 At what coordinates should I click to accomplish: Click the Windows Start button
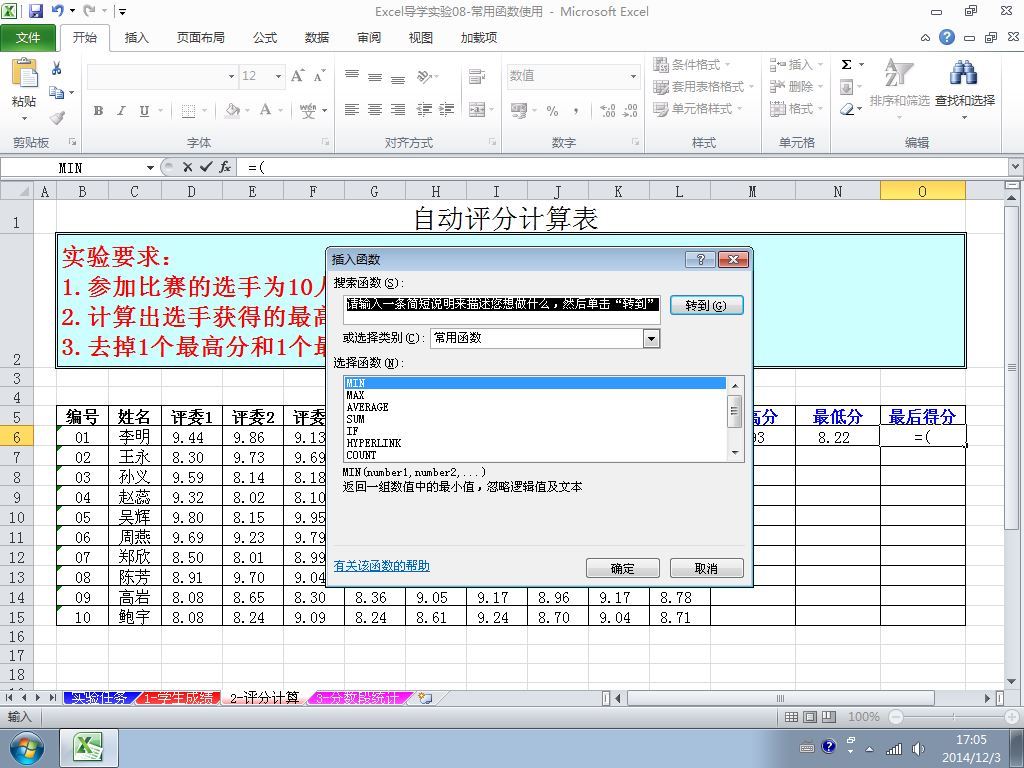(26, 748)
